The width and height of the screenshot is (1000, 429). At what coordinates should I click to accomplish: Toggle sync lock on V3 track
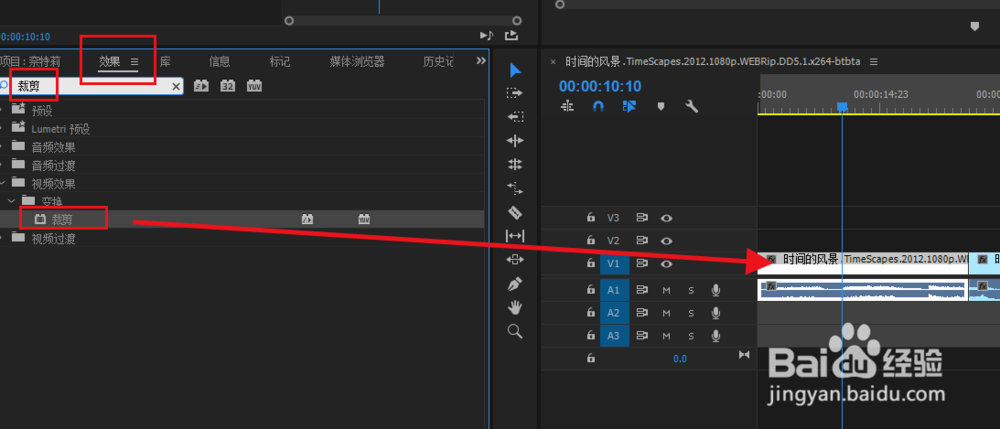pos(642,217)
